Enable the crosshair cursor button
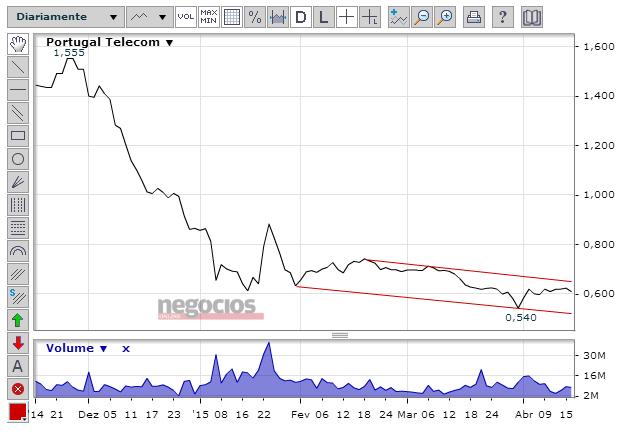Screen dimensions: 640x434 [x=347, y=17]
